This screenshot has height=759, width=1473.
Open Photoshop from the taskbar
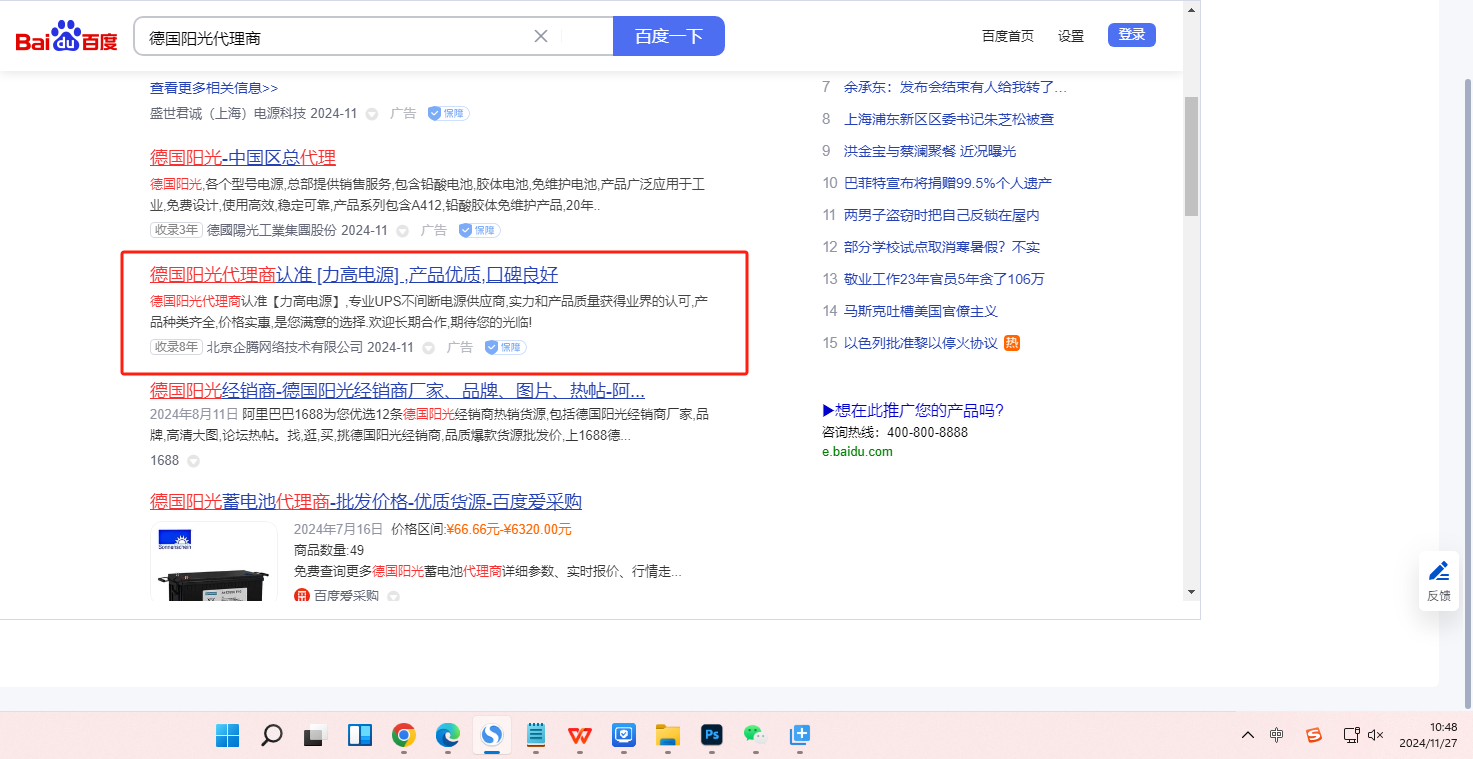[x=712, y=736]
